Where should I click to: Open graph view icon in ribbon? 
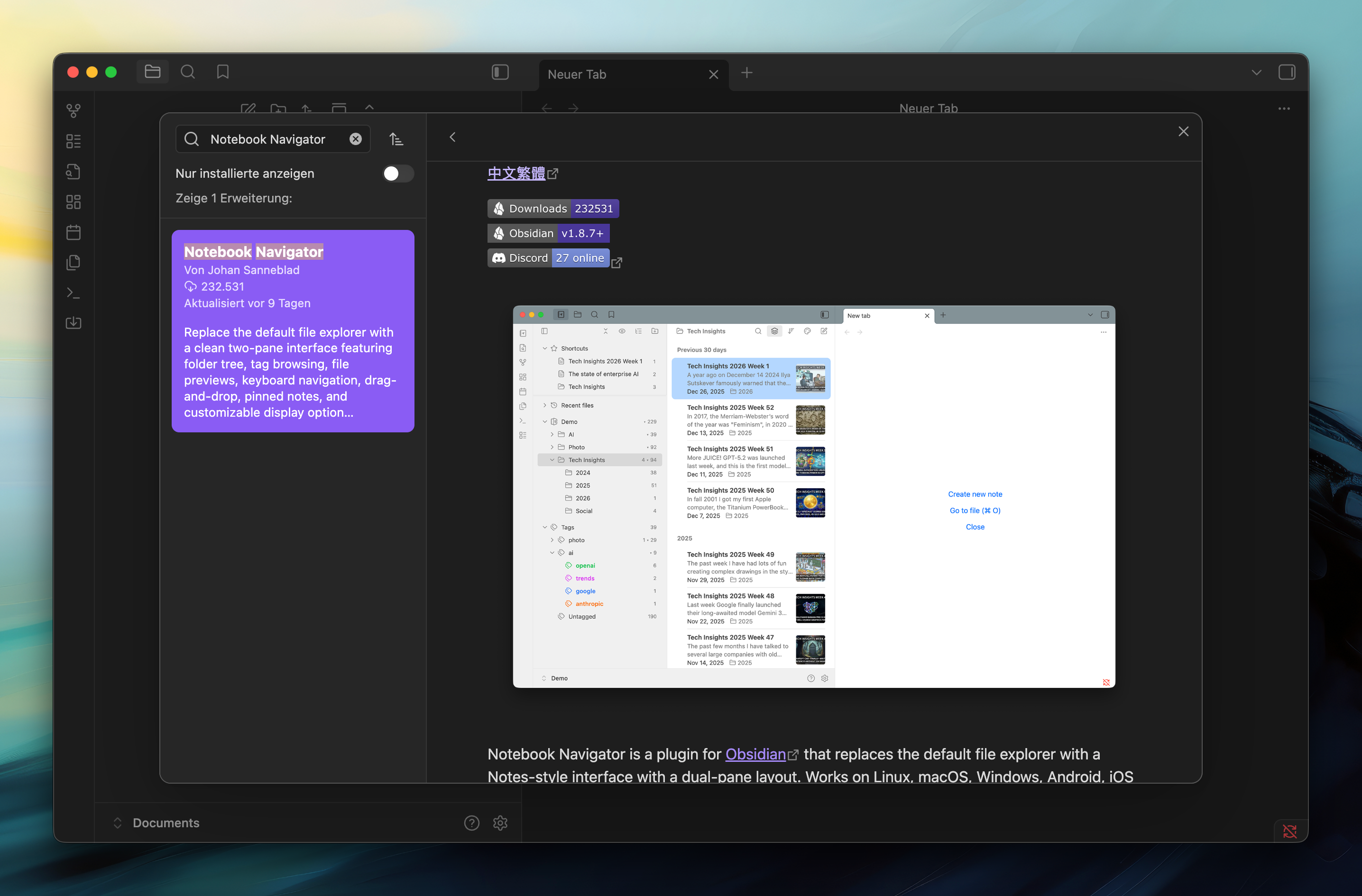pyautogui.click(x=73, y=110)
